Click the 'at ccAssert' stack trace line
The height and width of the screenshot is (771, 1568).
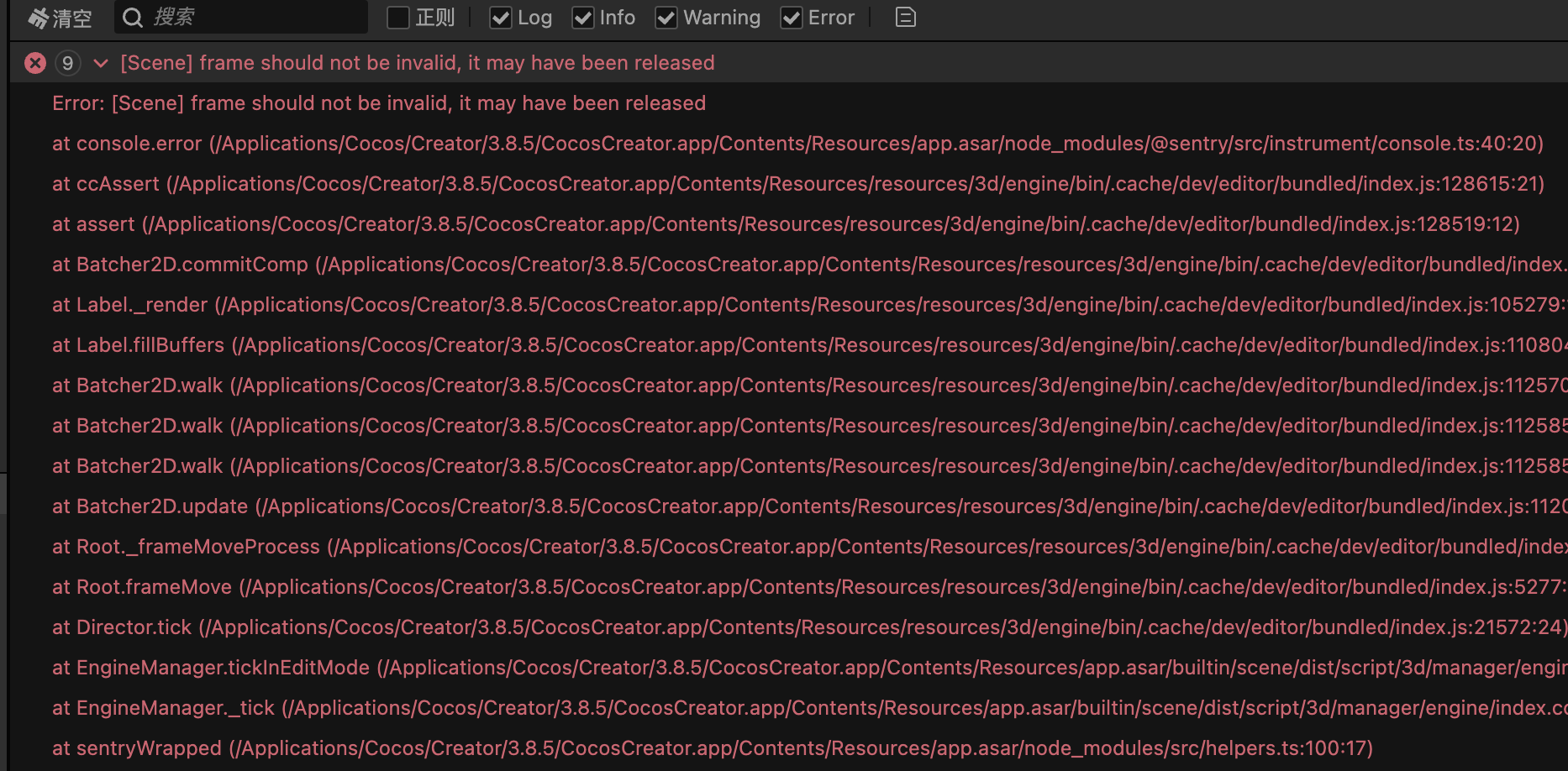click(x=798, y=184)
